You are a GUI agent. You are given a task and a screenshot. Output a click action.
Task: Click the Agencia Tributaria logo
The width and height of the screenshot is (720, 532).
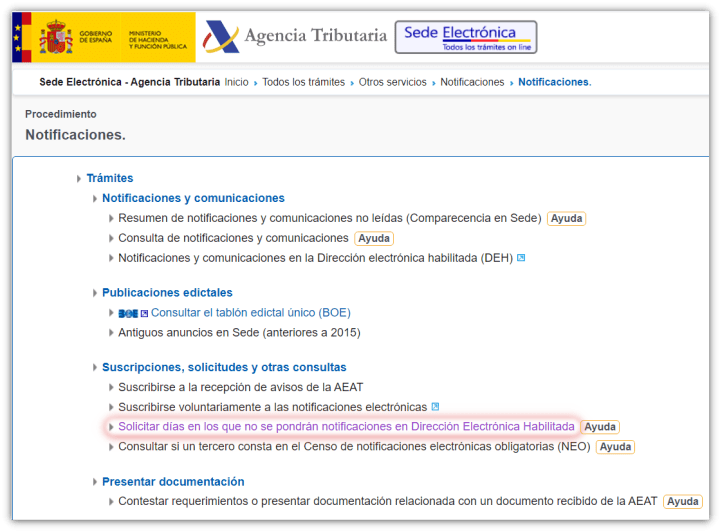click(295, 36)
